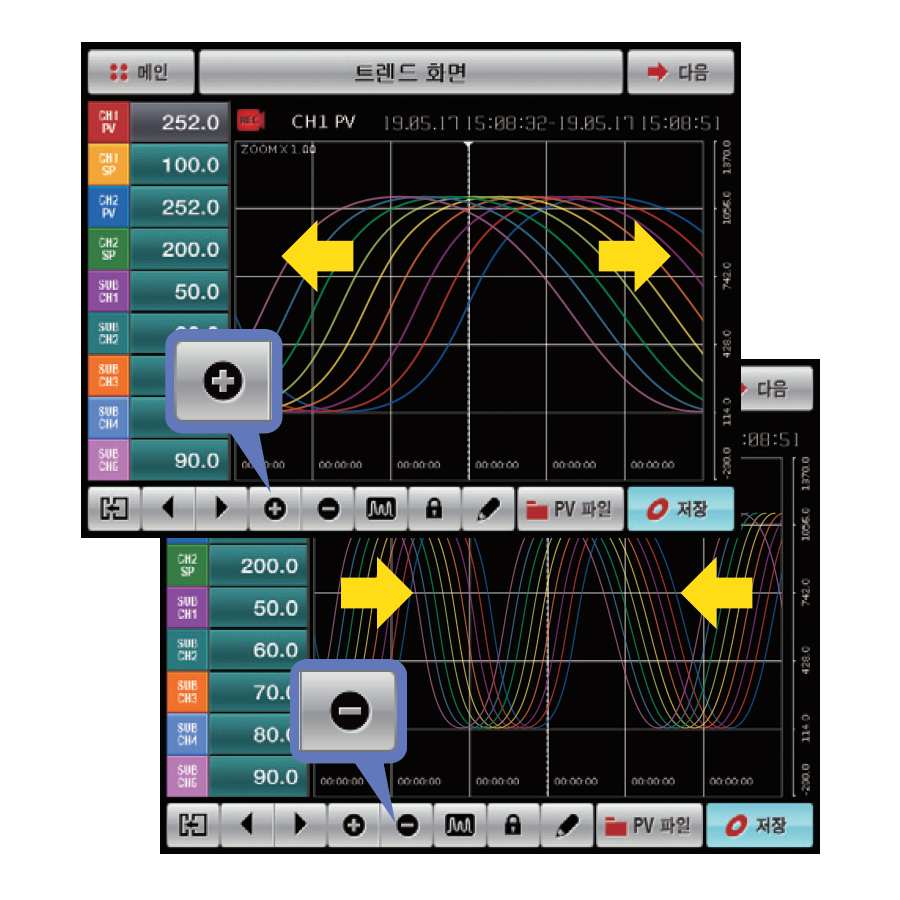Open PV 파일 in upper screen
This screenshot has width=900, height=900.
click(x=571, y=509)
